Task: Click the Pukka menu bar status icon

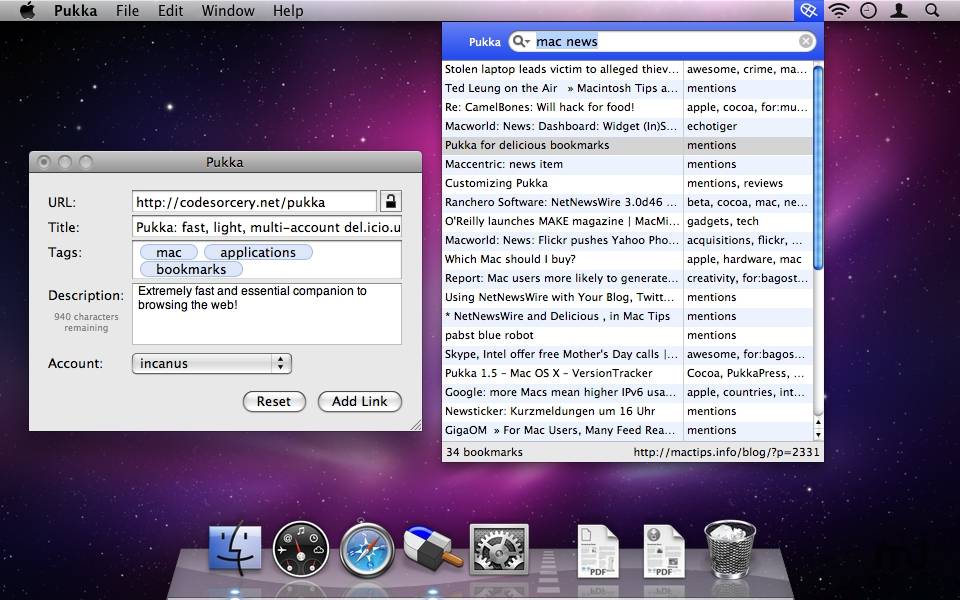Action: point(808,11)
